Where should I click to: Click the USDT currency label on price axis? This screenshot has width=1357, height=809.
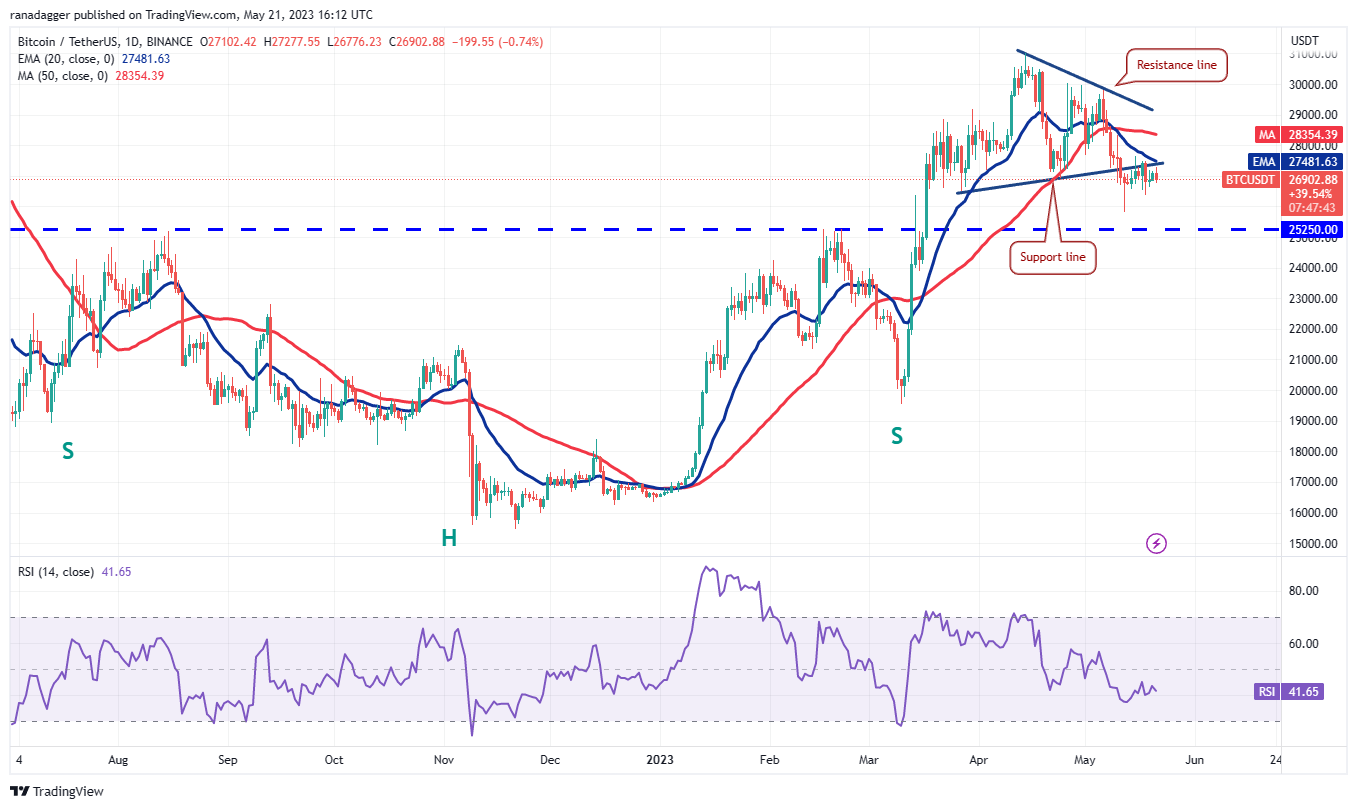(1306, 40)
